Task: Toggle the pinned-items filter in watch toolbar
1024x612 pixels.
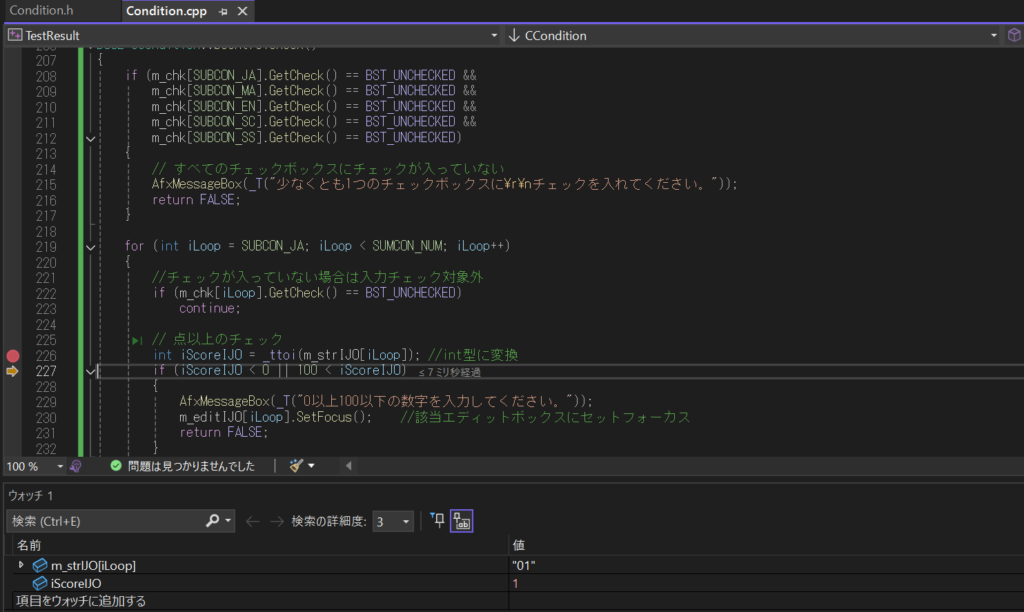Action: coord(437,520)
